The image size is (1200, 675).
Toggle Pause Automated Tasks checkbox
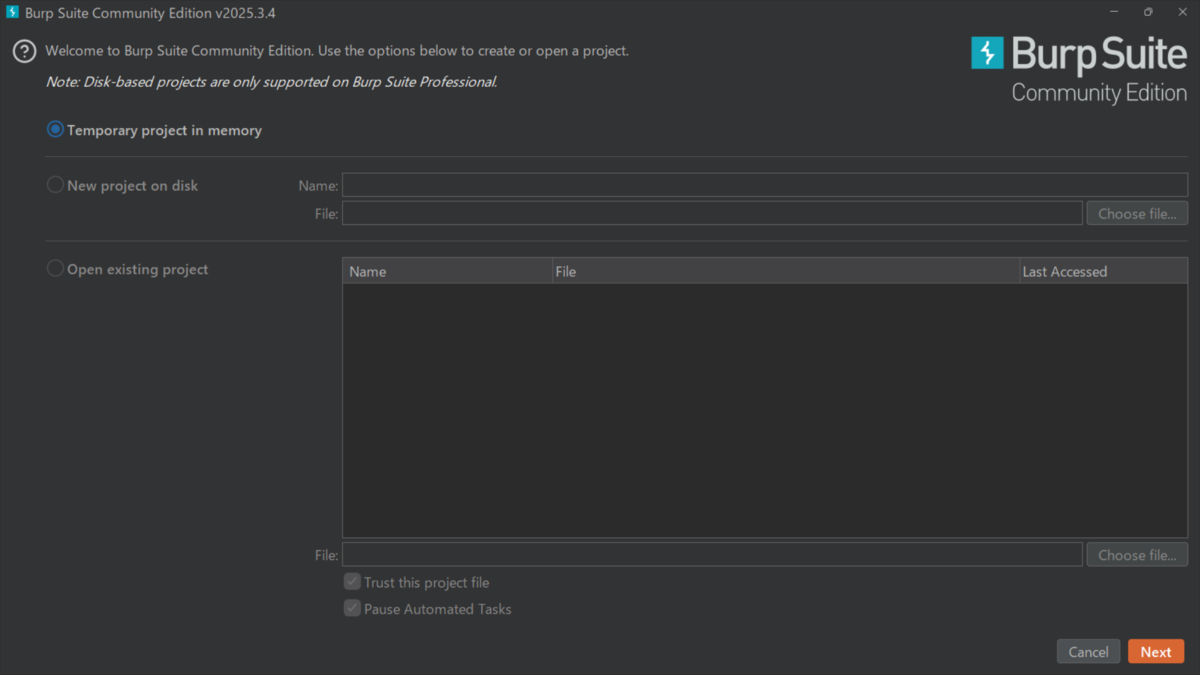tap(352, 608)
